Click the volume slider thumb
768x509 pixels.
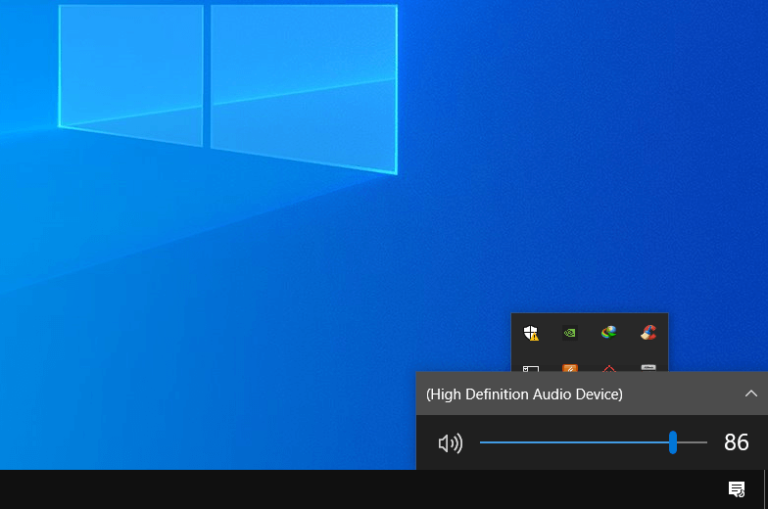673,442
